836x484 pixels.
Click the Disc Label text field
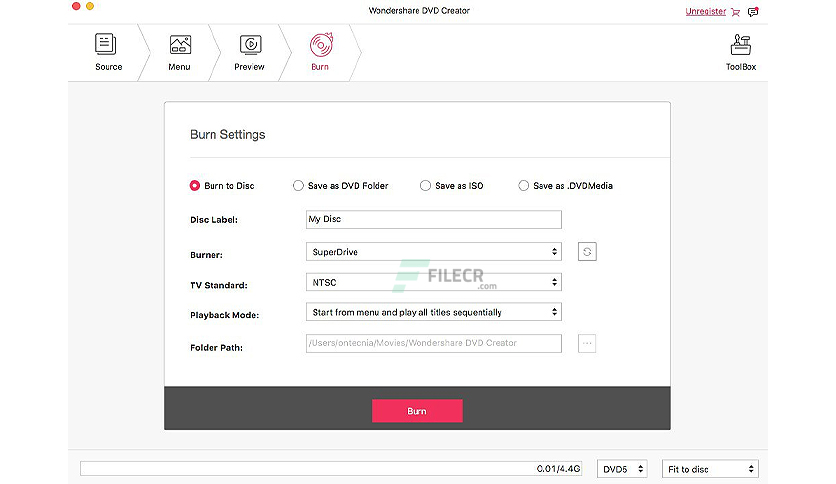(433, 219)
